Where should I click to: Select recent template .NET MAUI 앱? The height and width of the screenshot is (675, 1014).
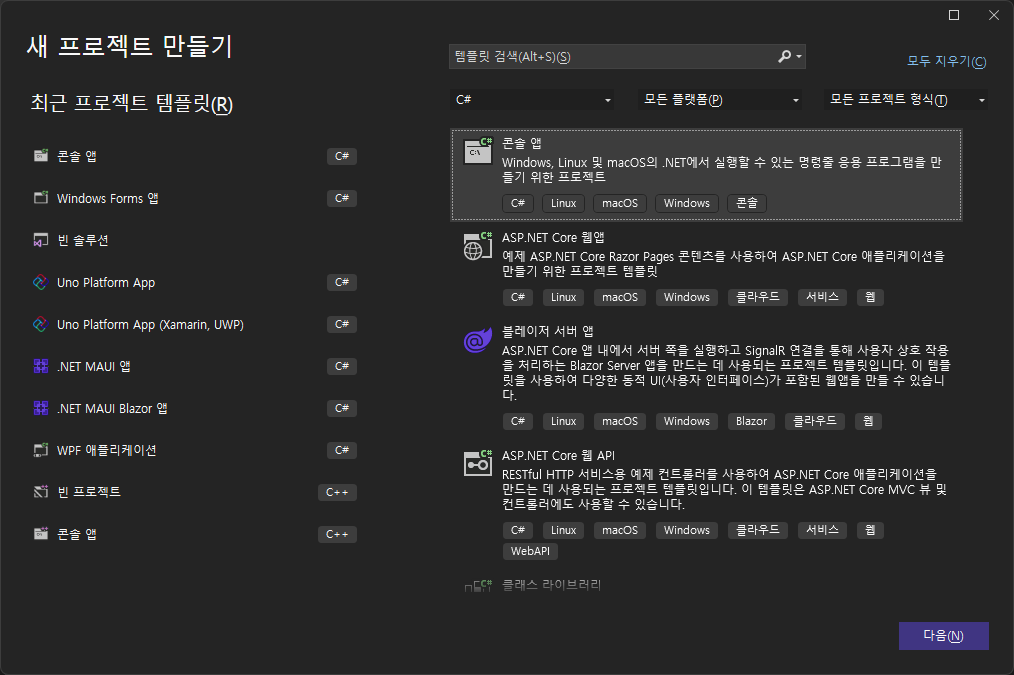(195, 366)
